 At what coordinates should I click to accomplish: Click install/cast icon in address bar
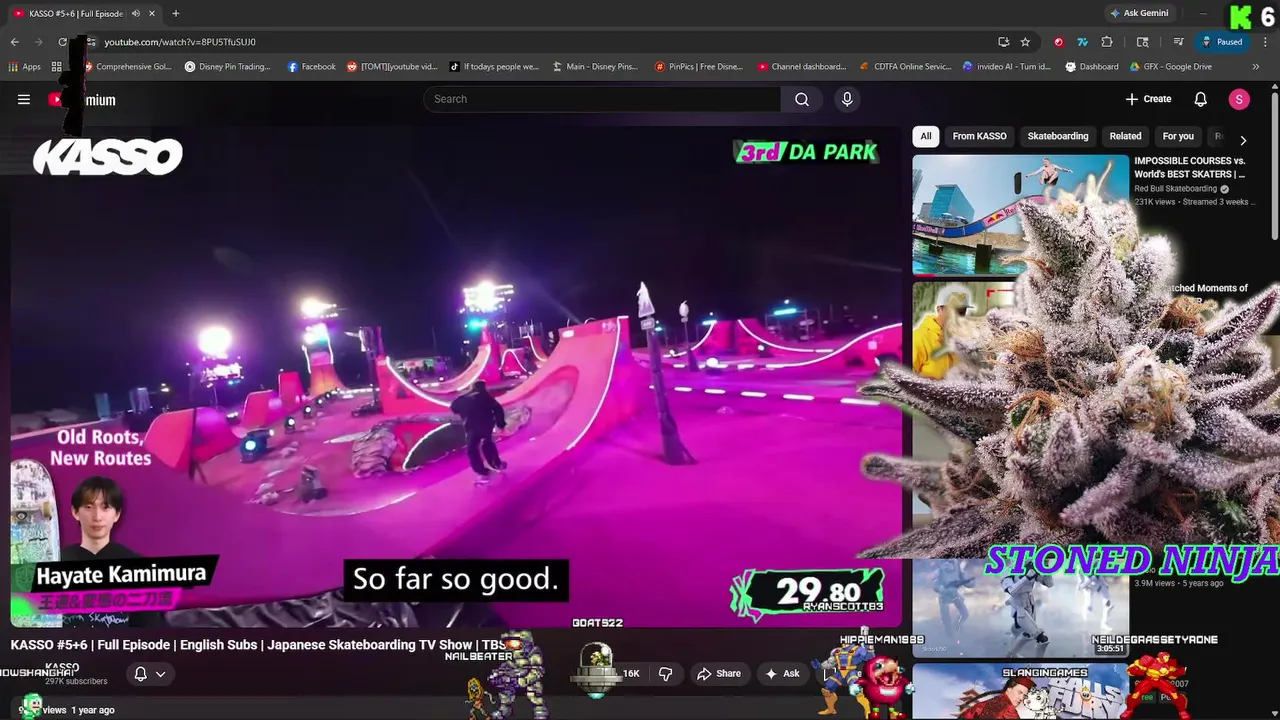click(x=1003, y=42)
